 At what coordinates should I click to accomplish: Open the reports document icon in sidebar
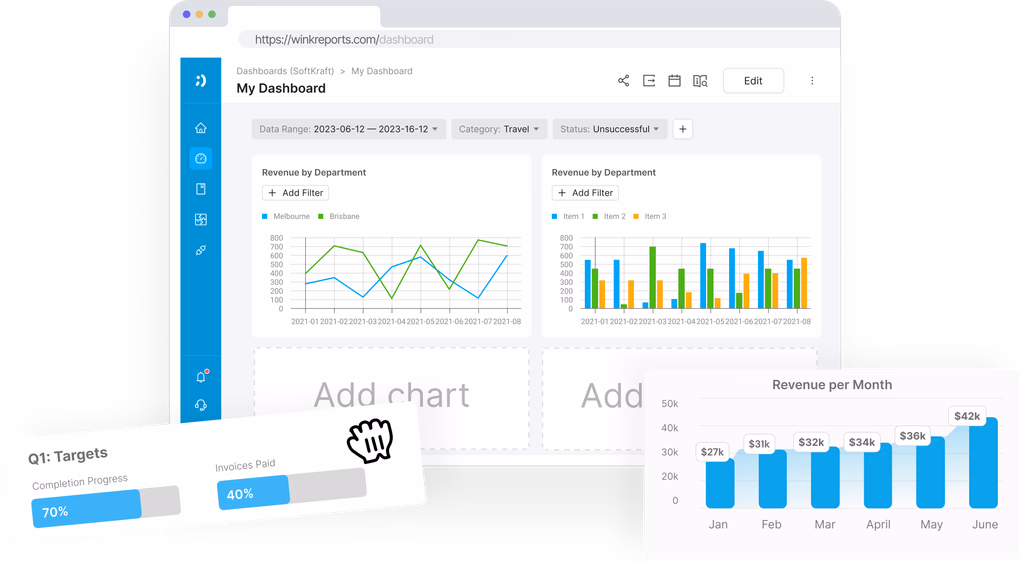(201, 189)
